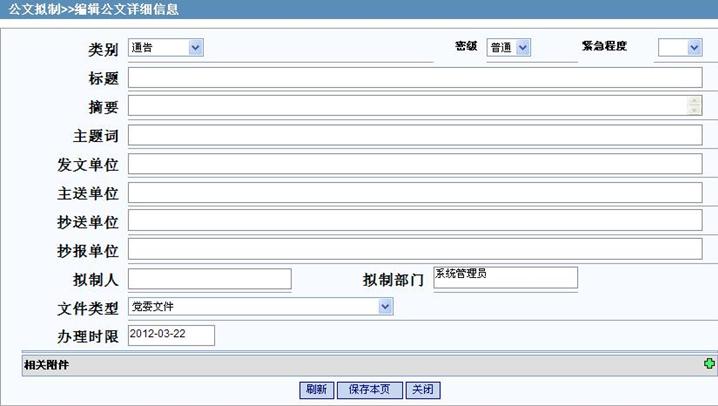Click the 办理时限 date field 2012-03-22
The width and height of the screenshot is (718, 406).
171,335
